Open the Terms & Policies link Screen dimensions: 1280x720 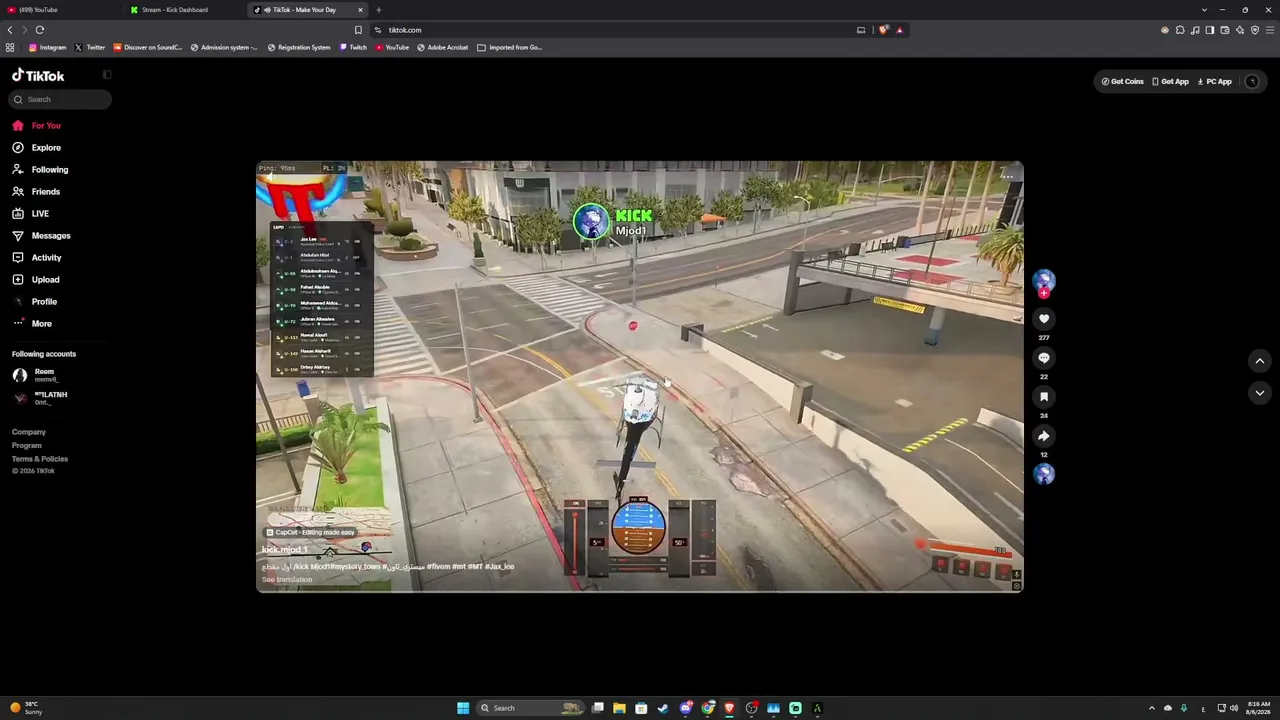pos(40,458)
